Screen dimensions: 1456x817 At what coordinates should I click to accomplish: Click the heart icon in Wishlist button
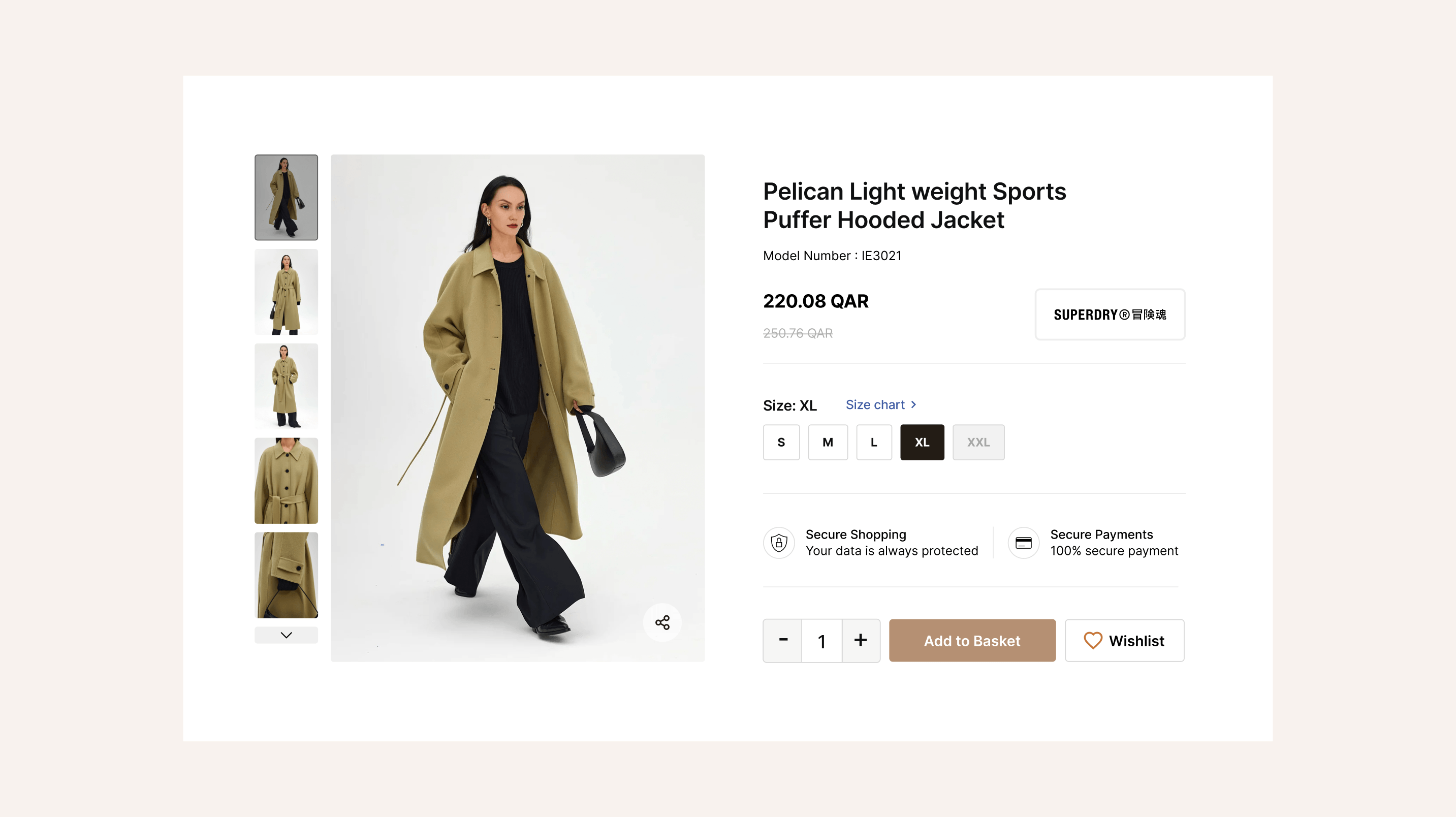tap(1093, 641)
